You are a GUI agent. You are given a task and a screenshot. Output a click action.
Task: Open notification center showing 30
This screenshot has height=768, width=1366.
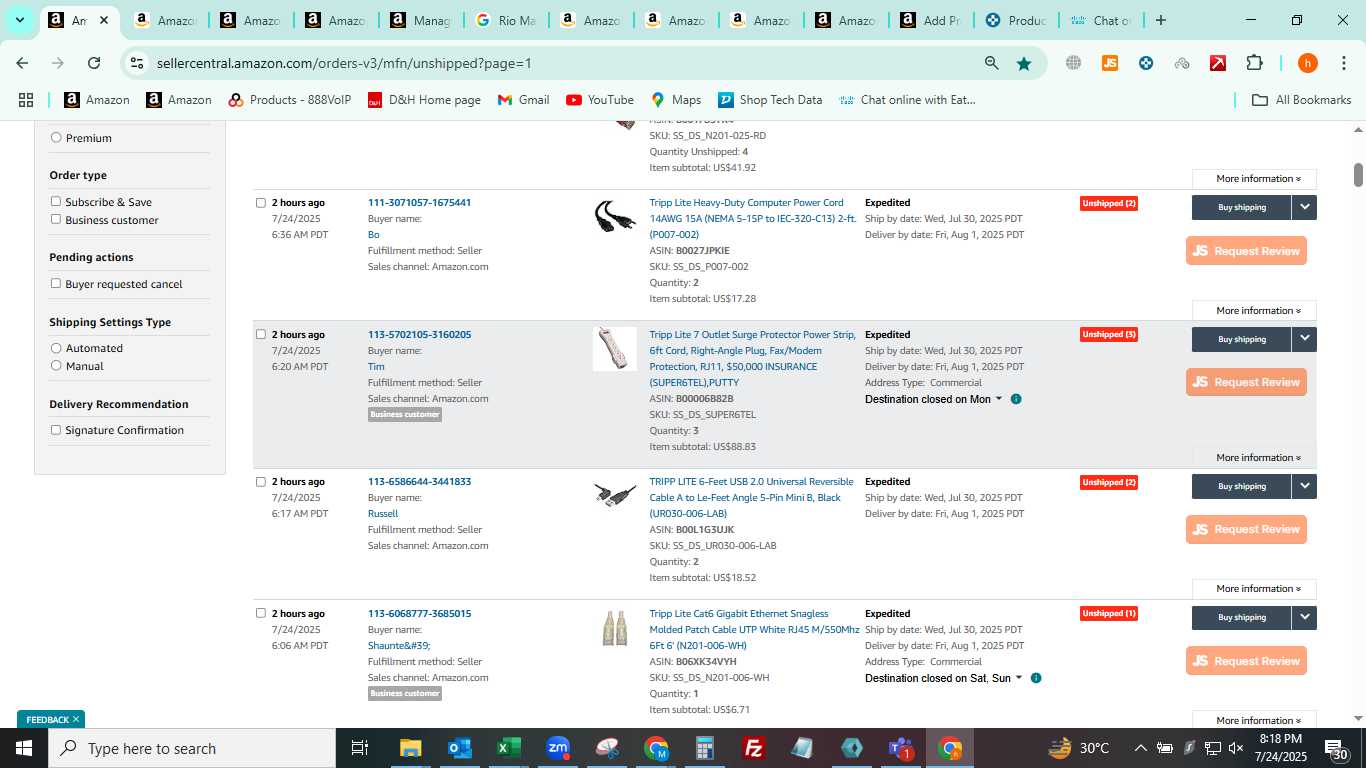point(1338,748)
